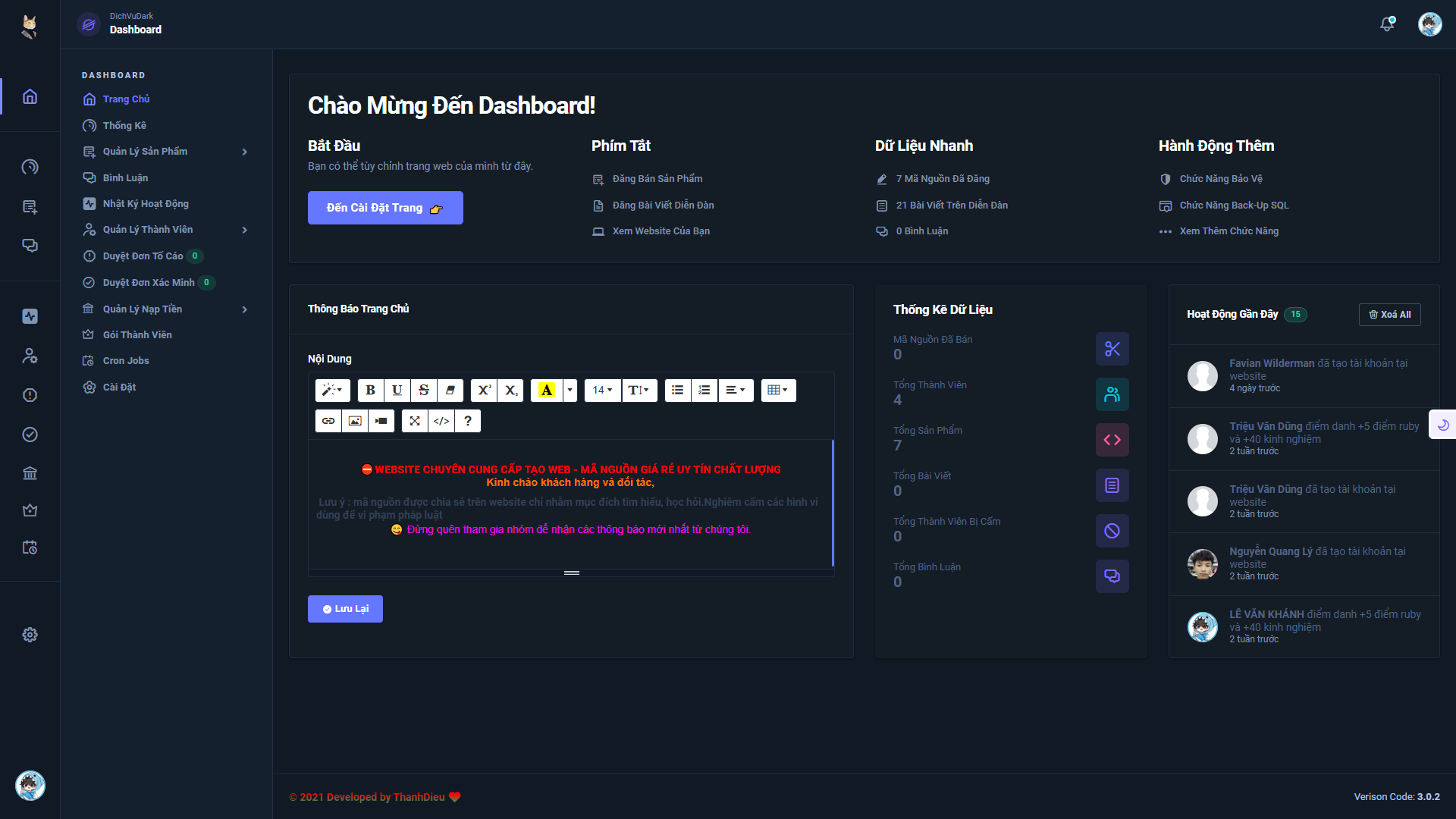Toggle dark mode moon icon

(x=1443, y=425)
